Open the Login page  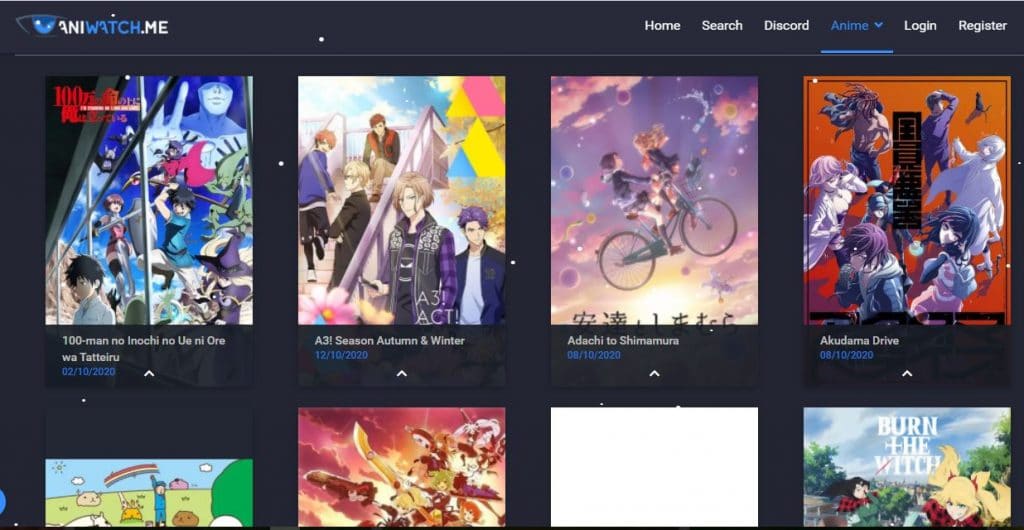click(x=920, y=25)
